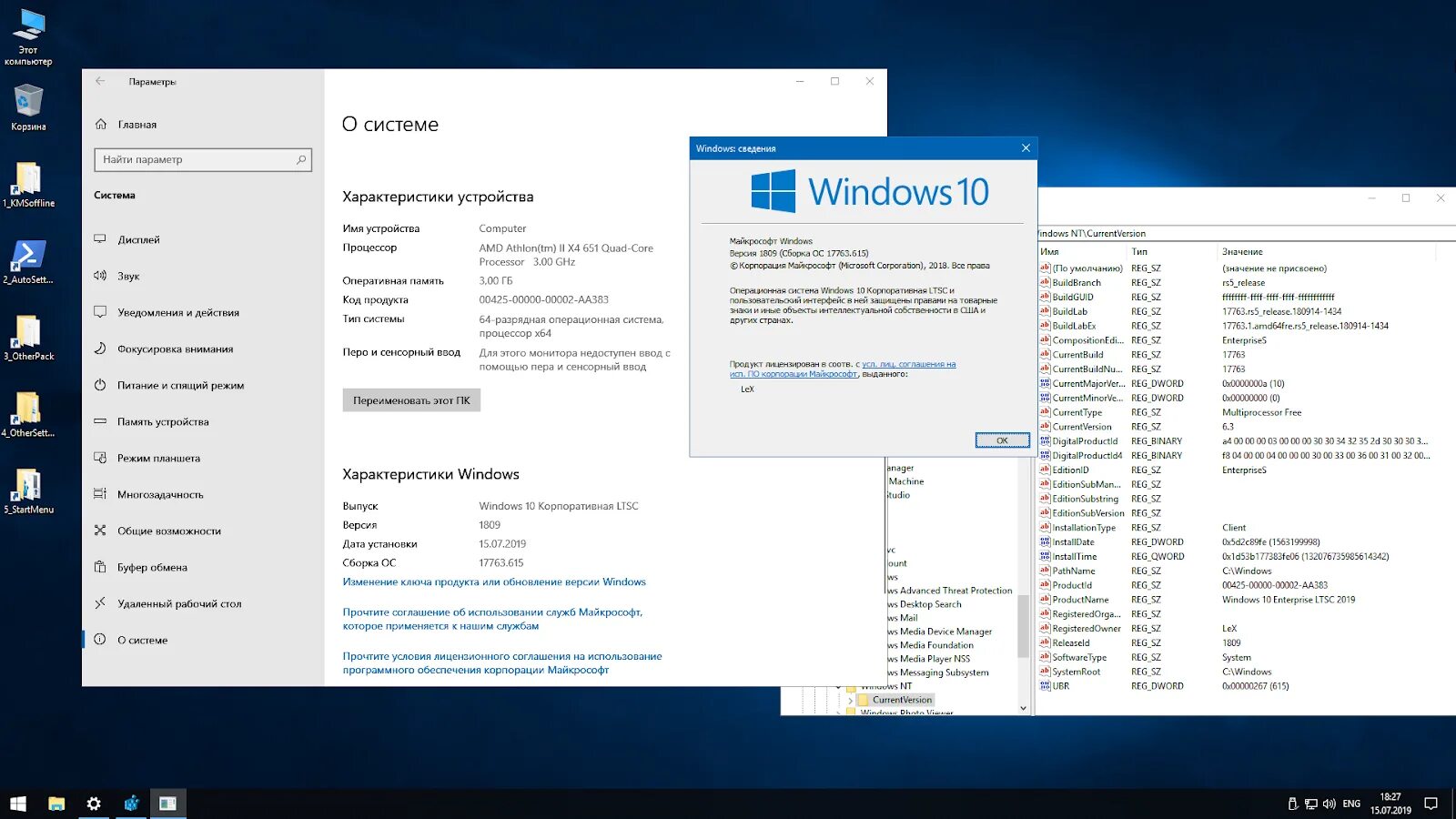1456x819 pixels.
Task: Open the Microsoft services agreement link
Action: [492, 619]
